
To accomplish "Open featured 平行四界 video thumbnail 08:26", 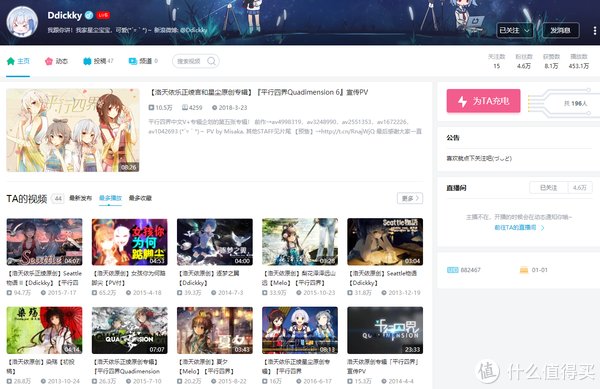I will point(73,130).
